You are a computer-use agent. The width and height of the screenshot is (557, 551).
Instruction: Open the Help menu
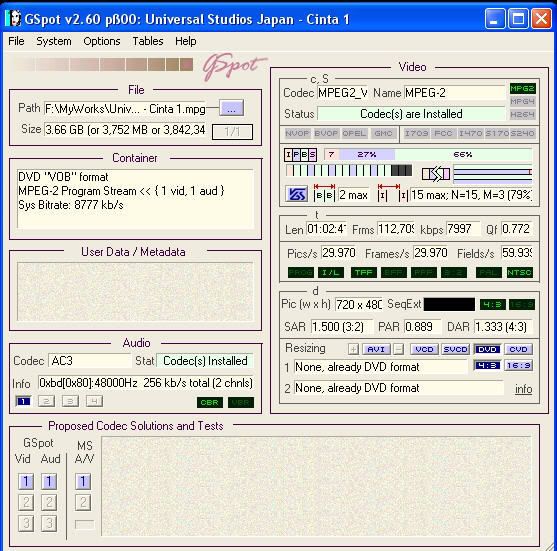click(185, 41)
